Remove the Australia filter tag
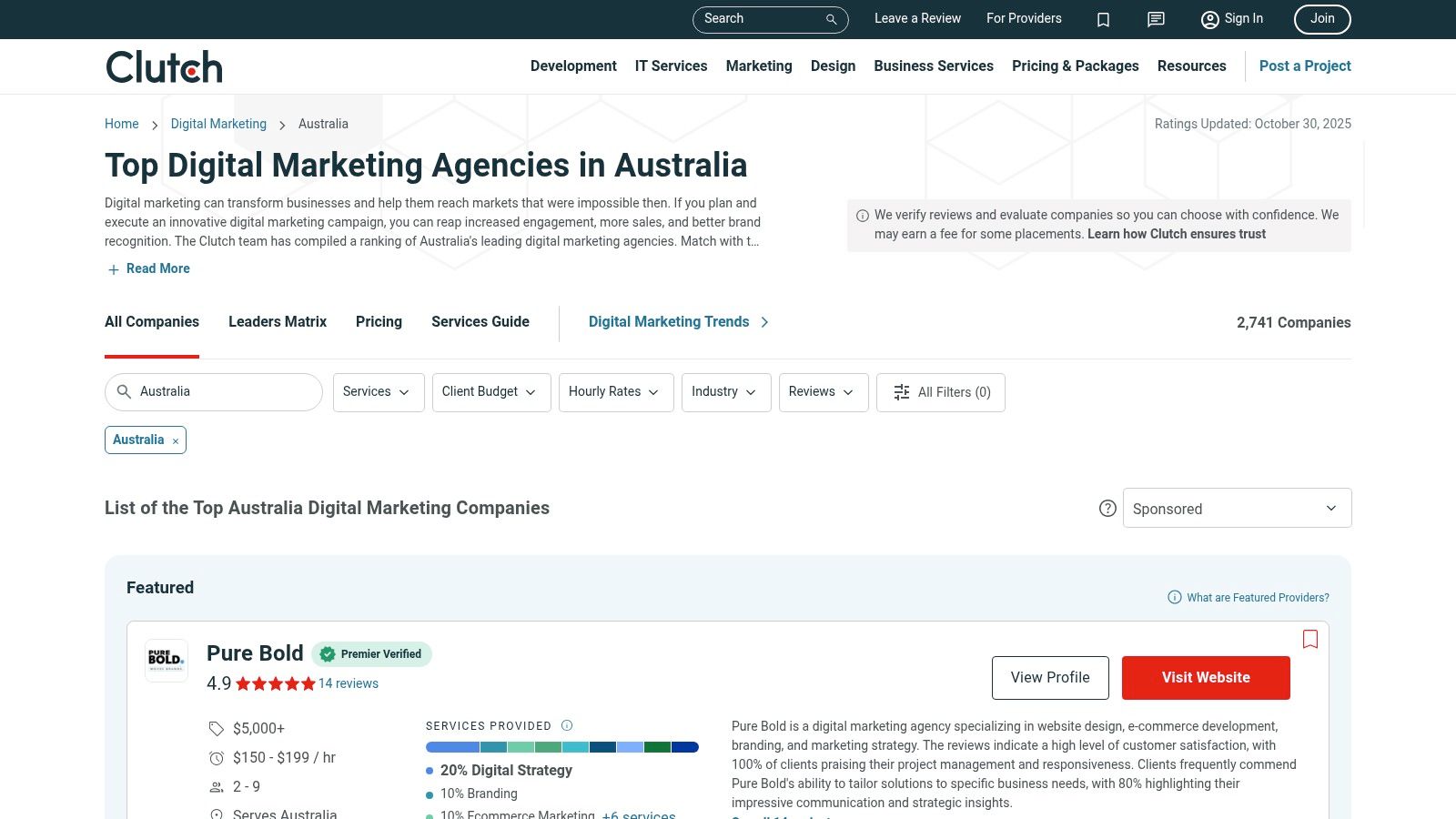 point(176,441)
